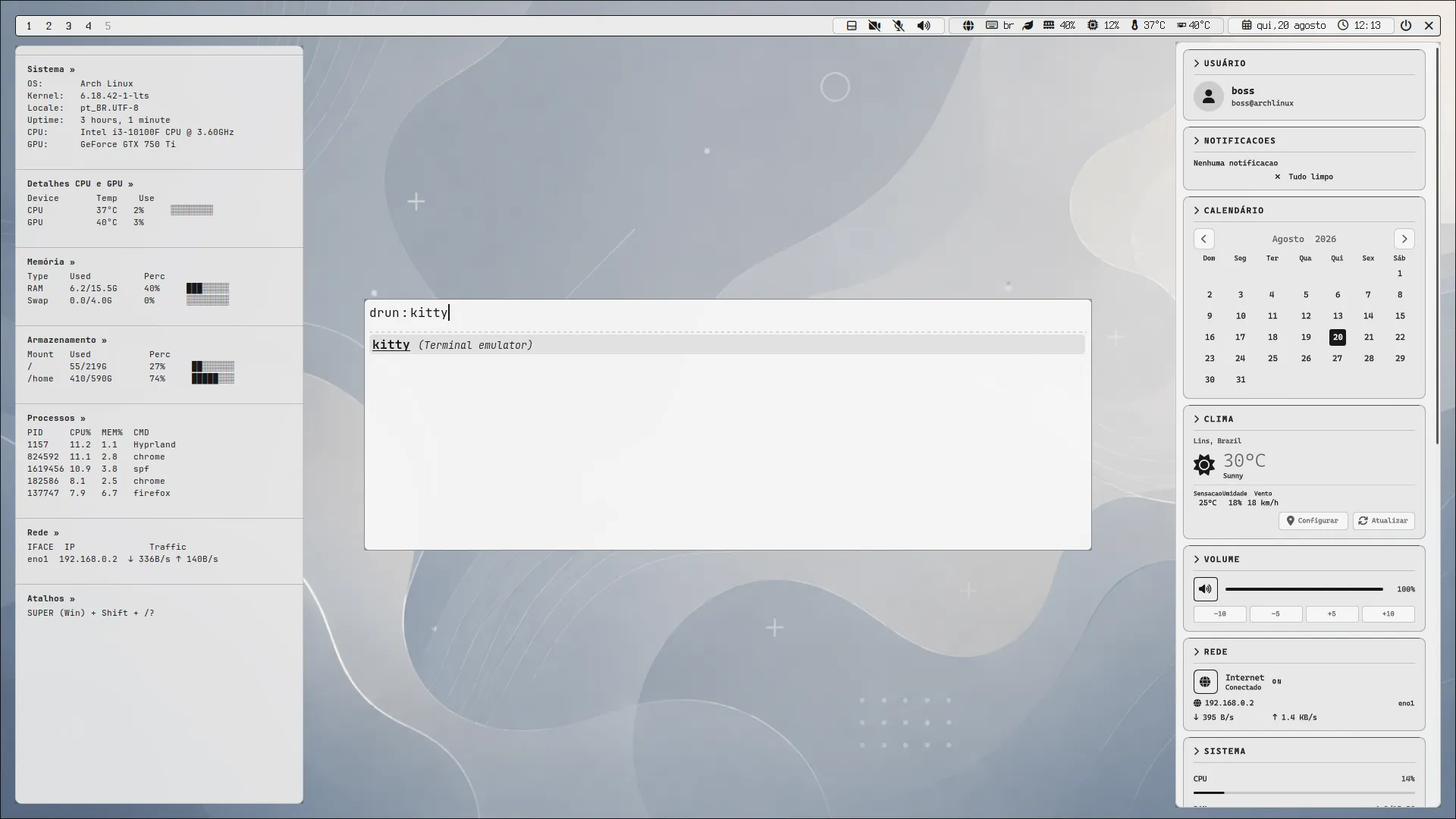Collapse the CLIMA section
1456x819 pixels.
[1197, 419]
